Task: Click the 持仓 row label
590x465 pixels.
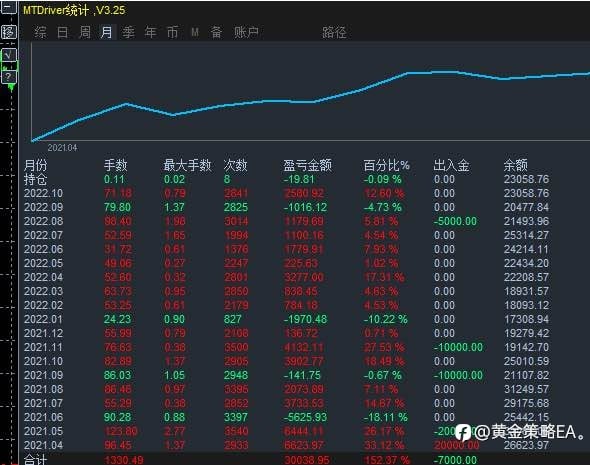Action: (35, 179)
